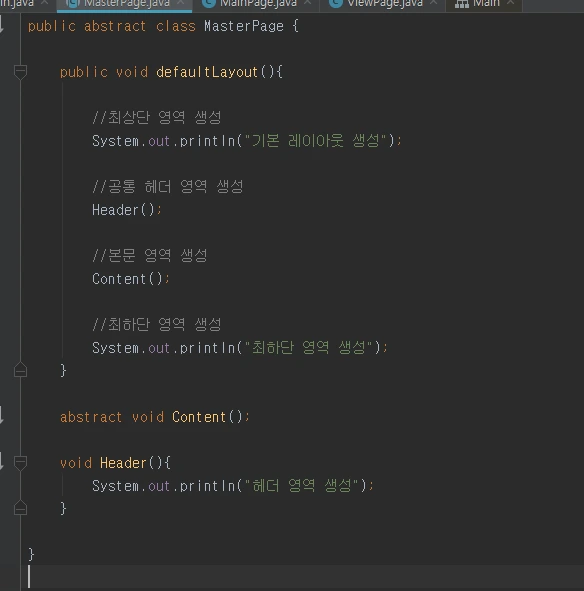The height and width of the screenshot is (591, 584).
Task: Click the class icon on ViewPage.java tab
Action: coord(336,3)
